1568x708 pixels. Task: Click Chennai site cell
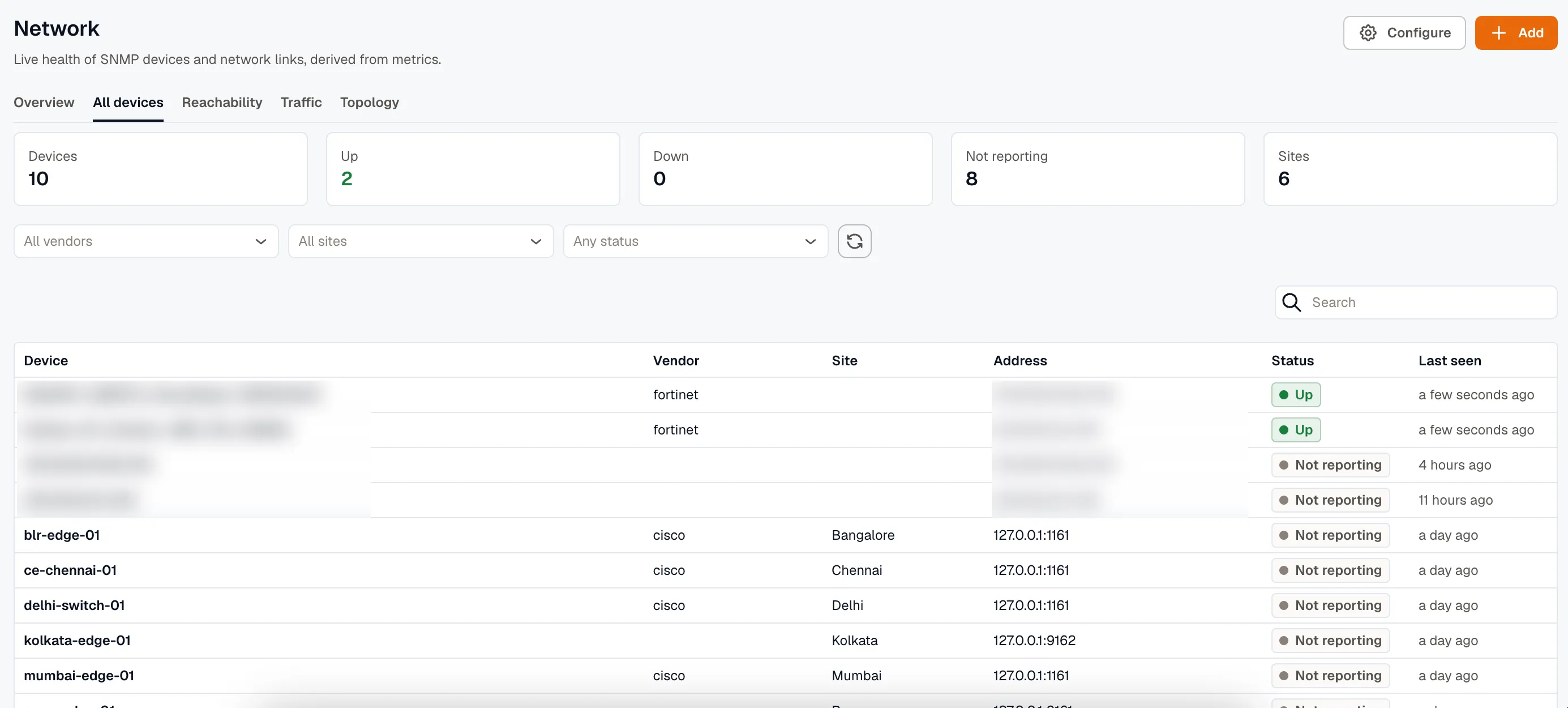click(x=856, y=570)
